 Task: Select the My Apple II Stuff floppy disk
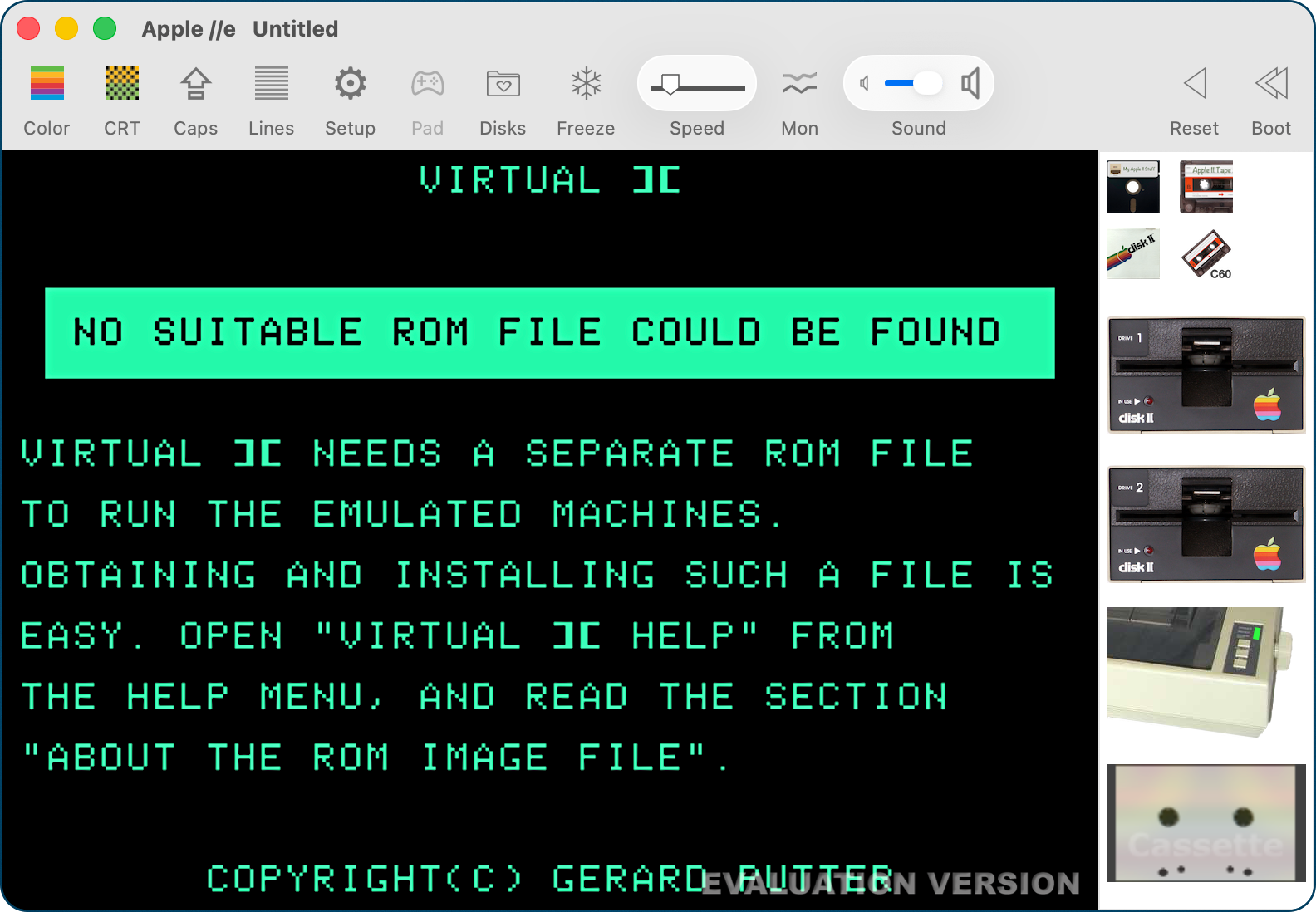tap(1133, 187)
